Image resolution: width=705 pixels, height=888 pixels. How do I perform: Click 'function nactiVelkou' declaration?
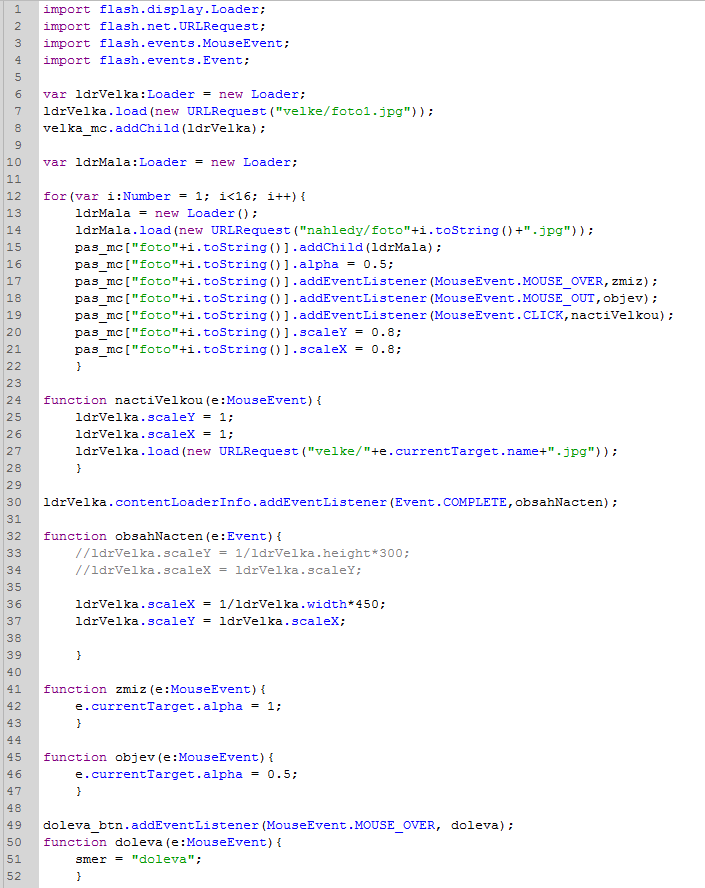pyautogui.click(x=123, y=400)
